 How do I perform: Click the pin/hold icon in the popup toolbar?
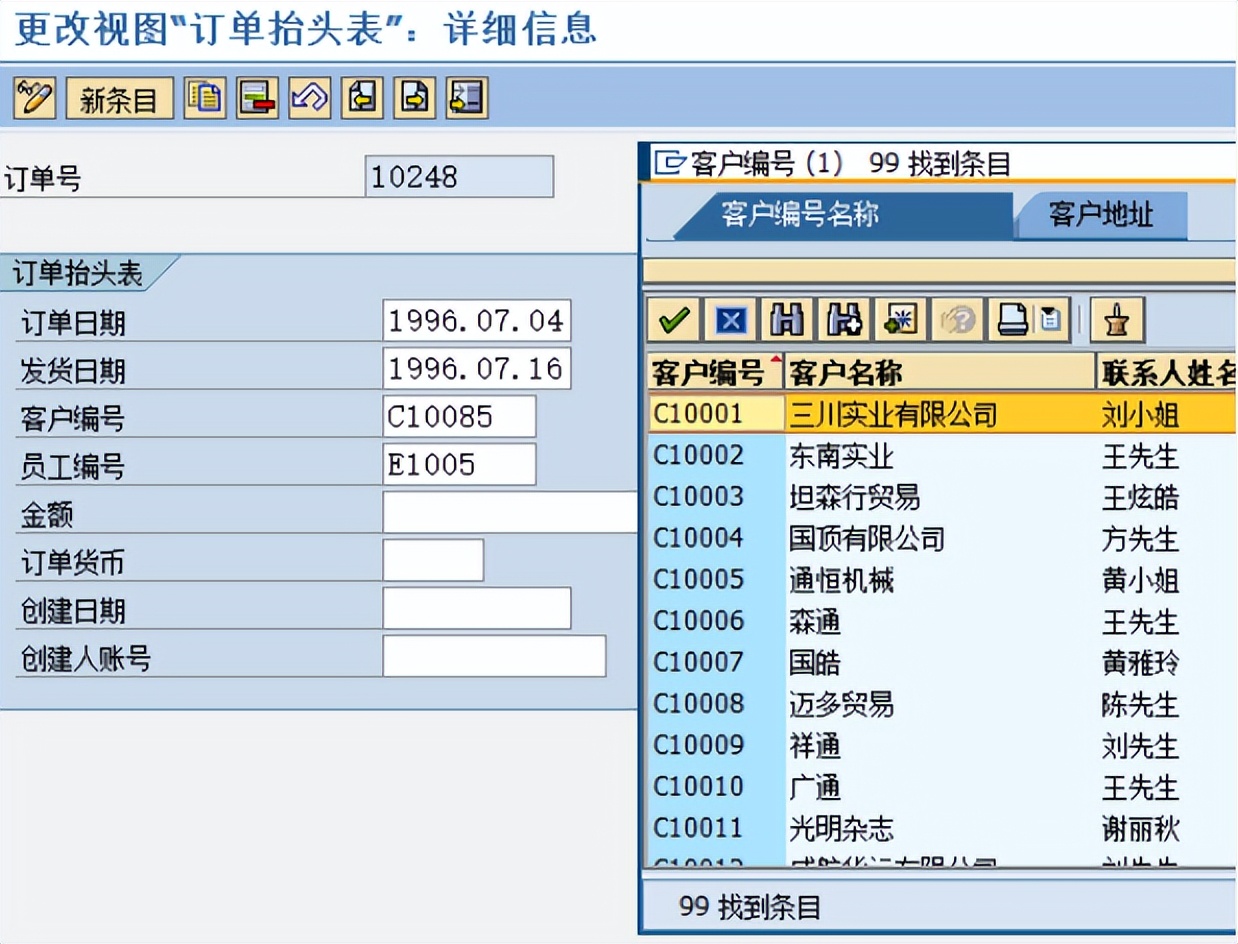click(x=1115, y=319)
